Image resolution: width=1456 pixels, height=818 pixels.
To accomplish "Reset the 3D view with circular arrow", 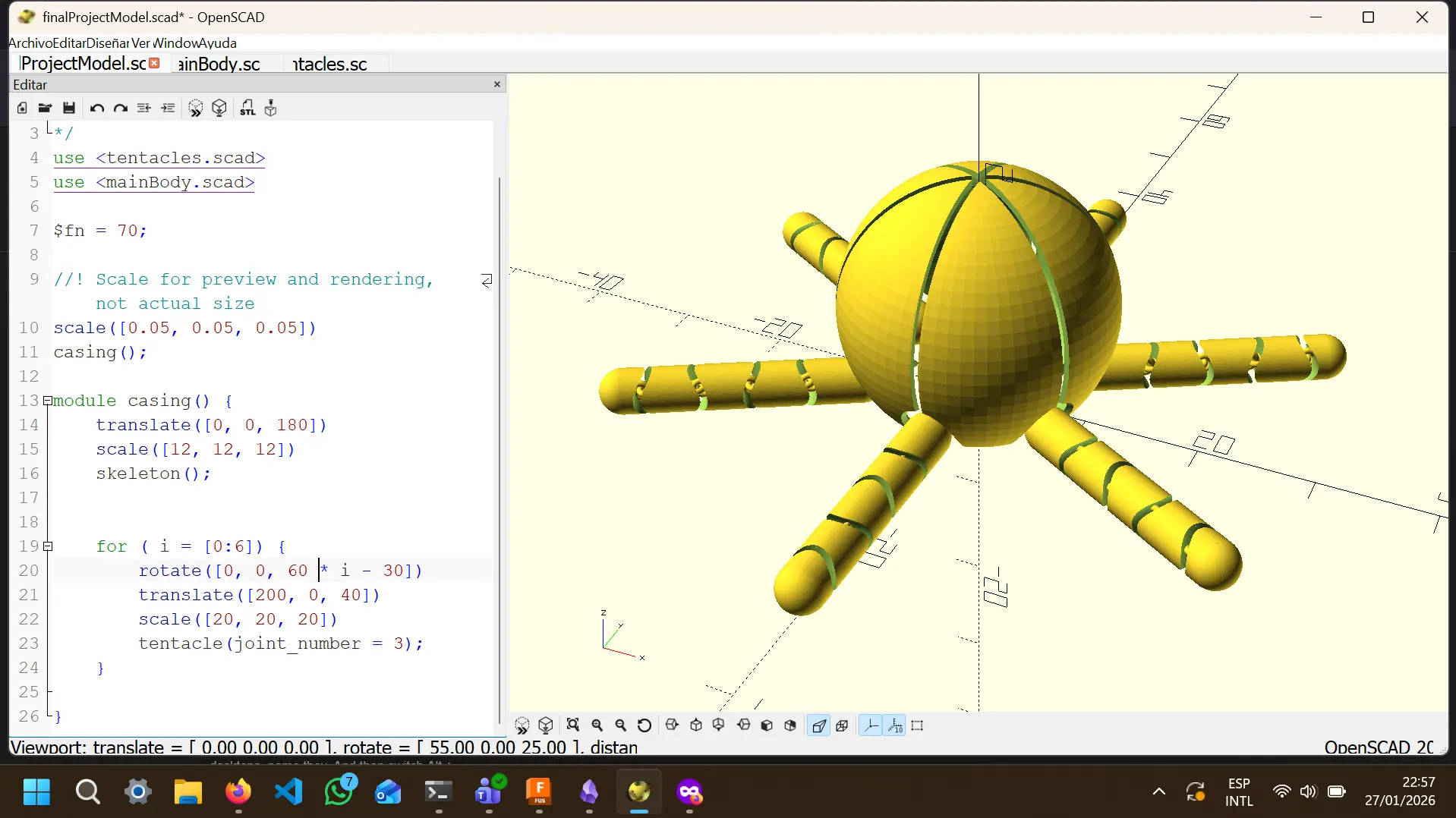I will [x=644, y=725].
